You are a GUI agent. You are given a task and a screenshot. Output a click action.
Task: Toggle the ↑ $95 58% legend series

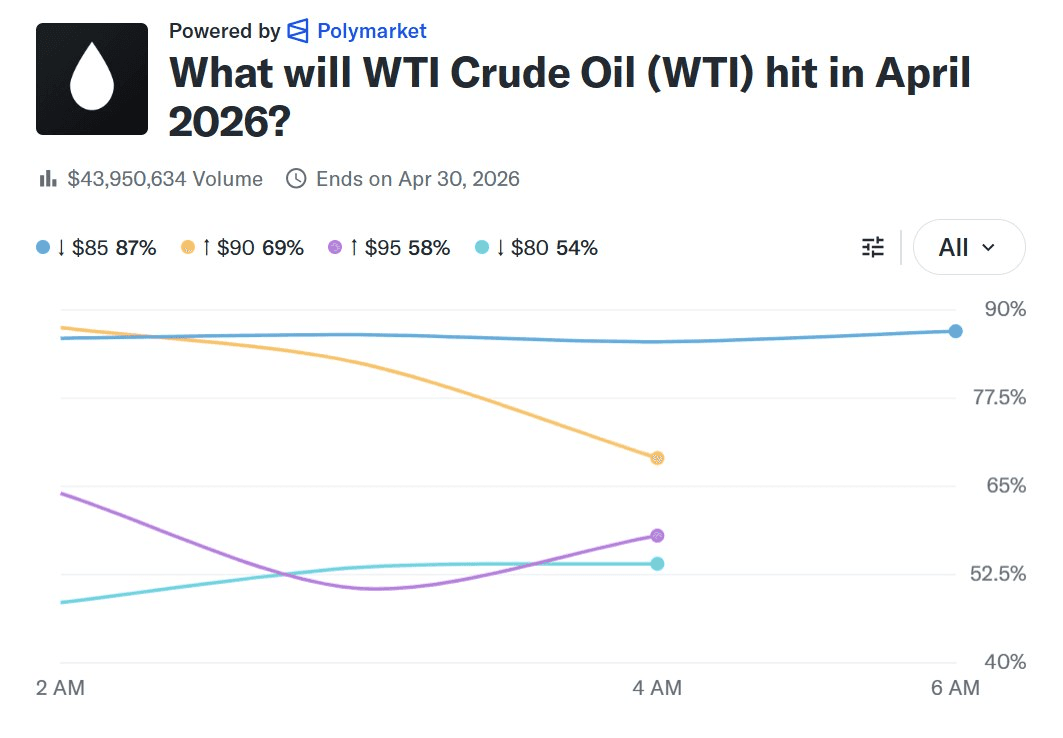[390, 248]
